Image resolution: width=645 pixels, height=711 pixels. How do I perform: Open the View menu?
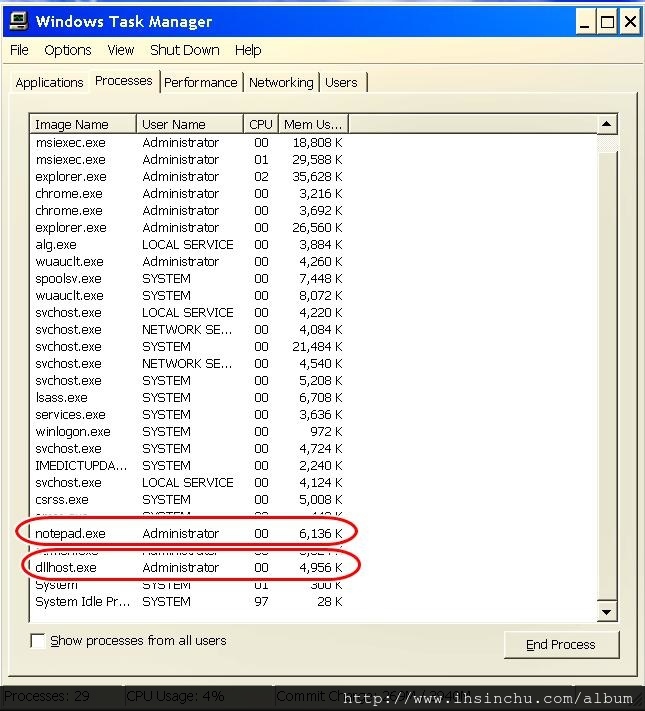120,50
